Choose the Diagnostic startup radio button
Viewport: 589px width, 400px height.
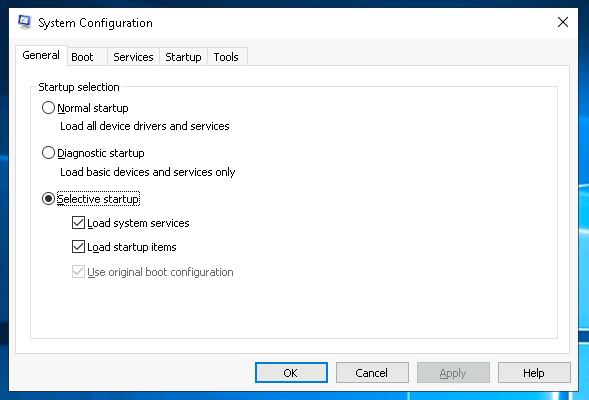[x=48, y=153]
